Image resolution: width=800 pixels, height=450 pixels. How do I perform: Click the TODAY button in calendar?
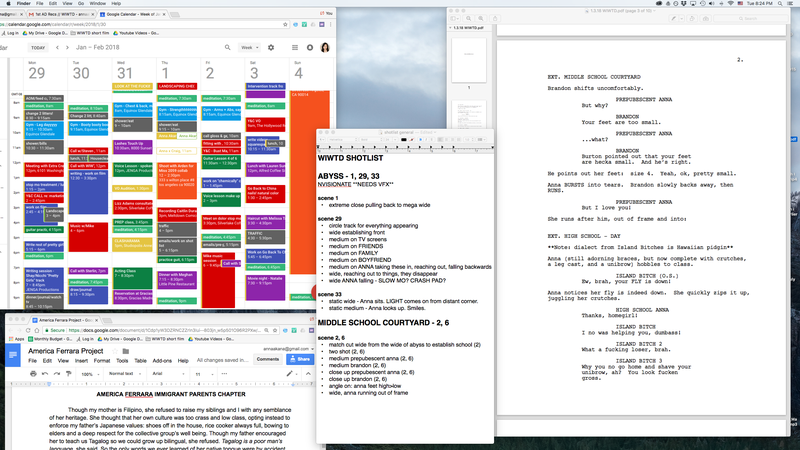click(38, 47)
